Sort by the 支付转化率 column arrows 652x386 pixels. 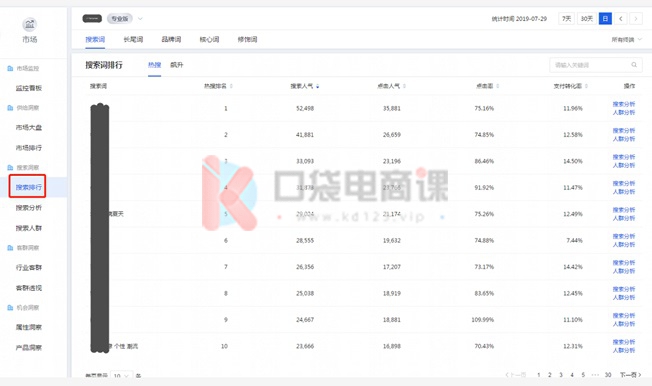tap(586, 86)
